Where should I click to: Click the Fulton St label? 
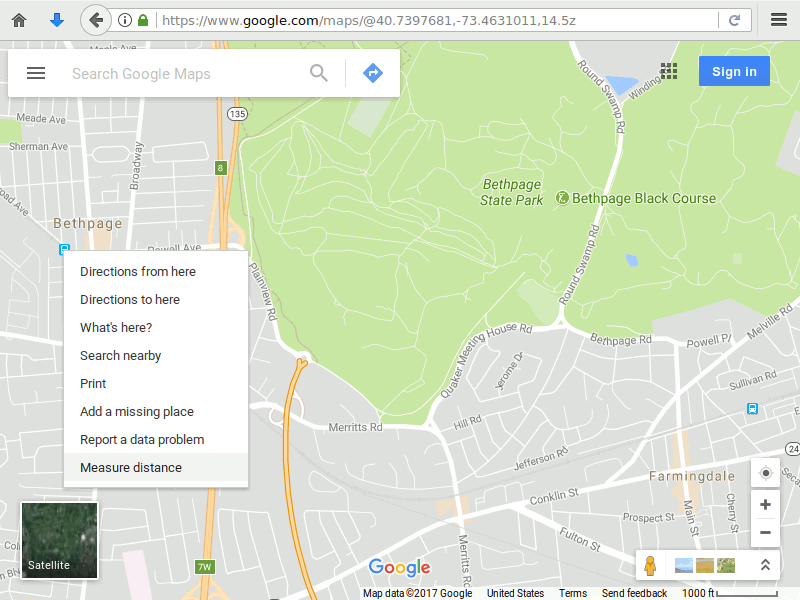pos(580,539)
